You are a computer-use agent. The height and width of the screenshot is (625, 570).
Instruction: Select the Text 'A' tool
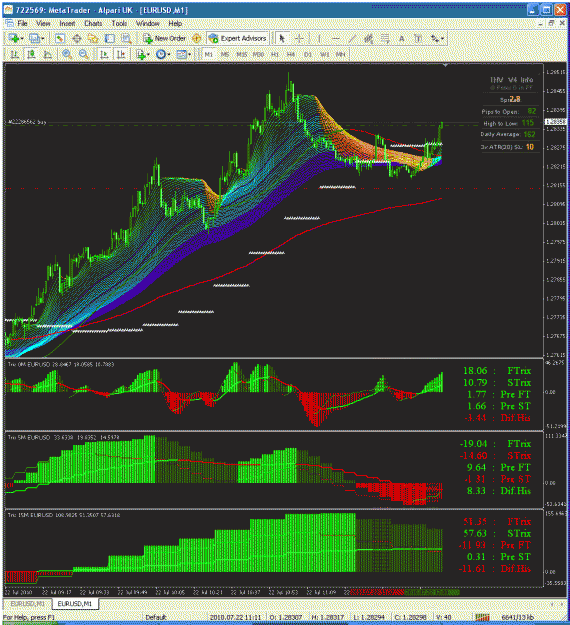point(401,38)
